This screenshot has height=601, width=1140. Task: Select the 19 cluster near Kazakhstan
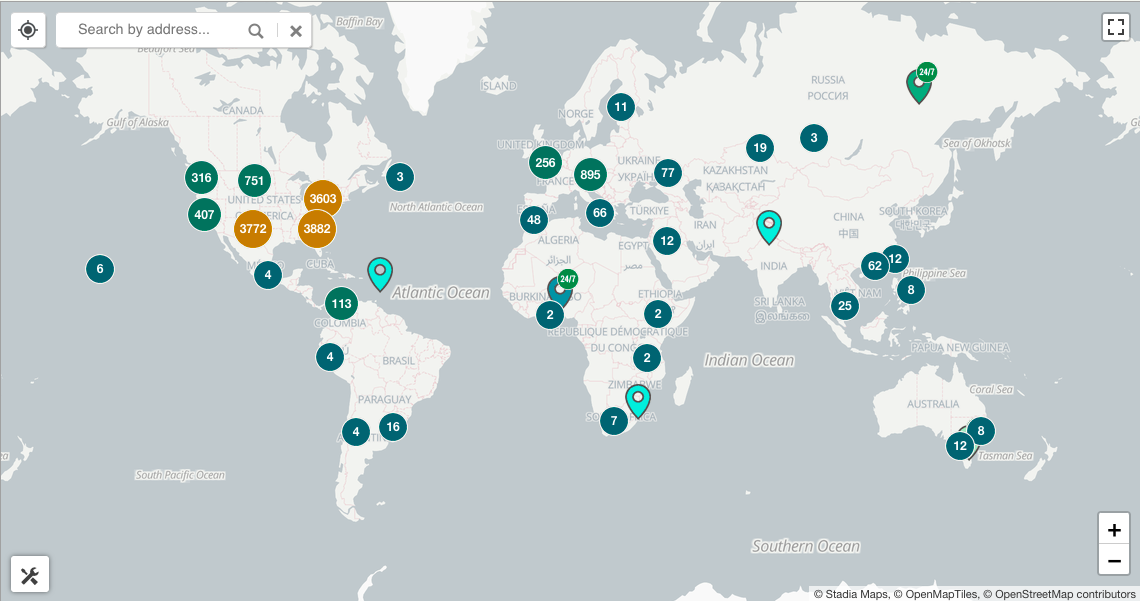(760, 148)
